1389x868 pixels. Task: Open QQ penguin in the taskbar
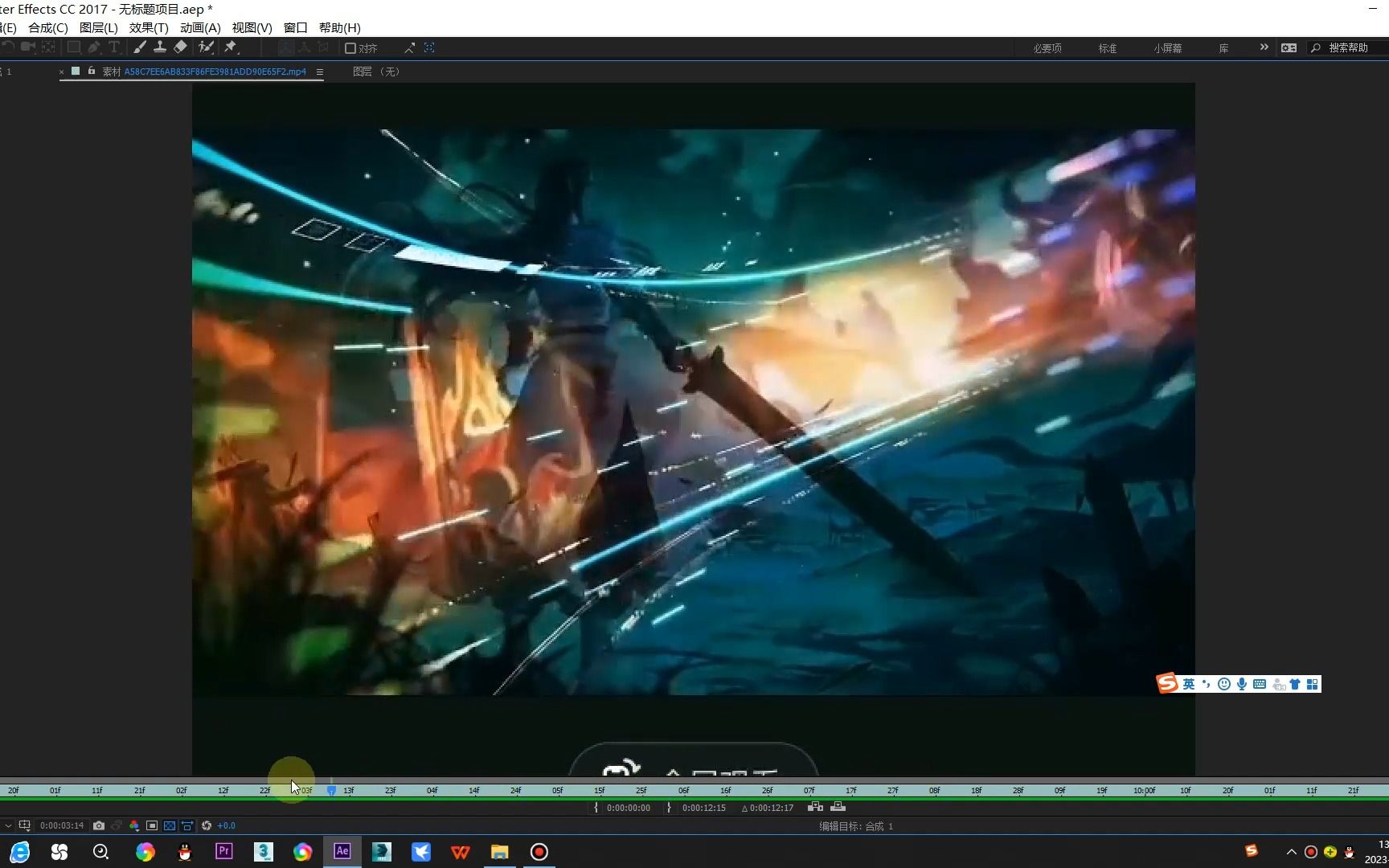185,852
